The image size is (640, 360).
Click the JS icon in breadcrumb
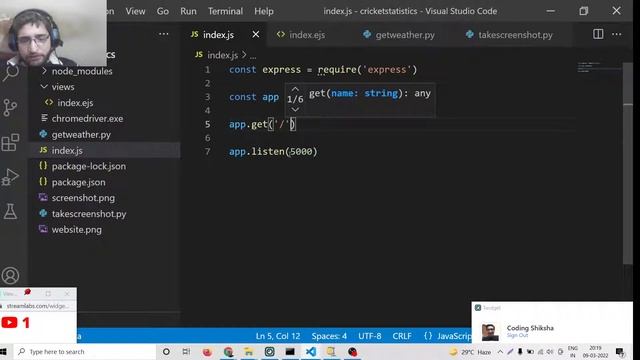pyautogui.click(x=199, y=54)
